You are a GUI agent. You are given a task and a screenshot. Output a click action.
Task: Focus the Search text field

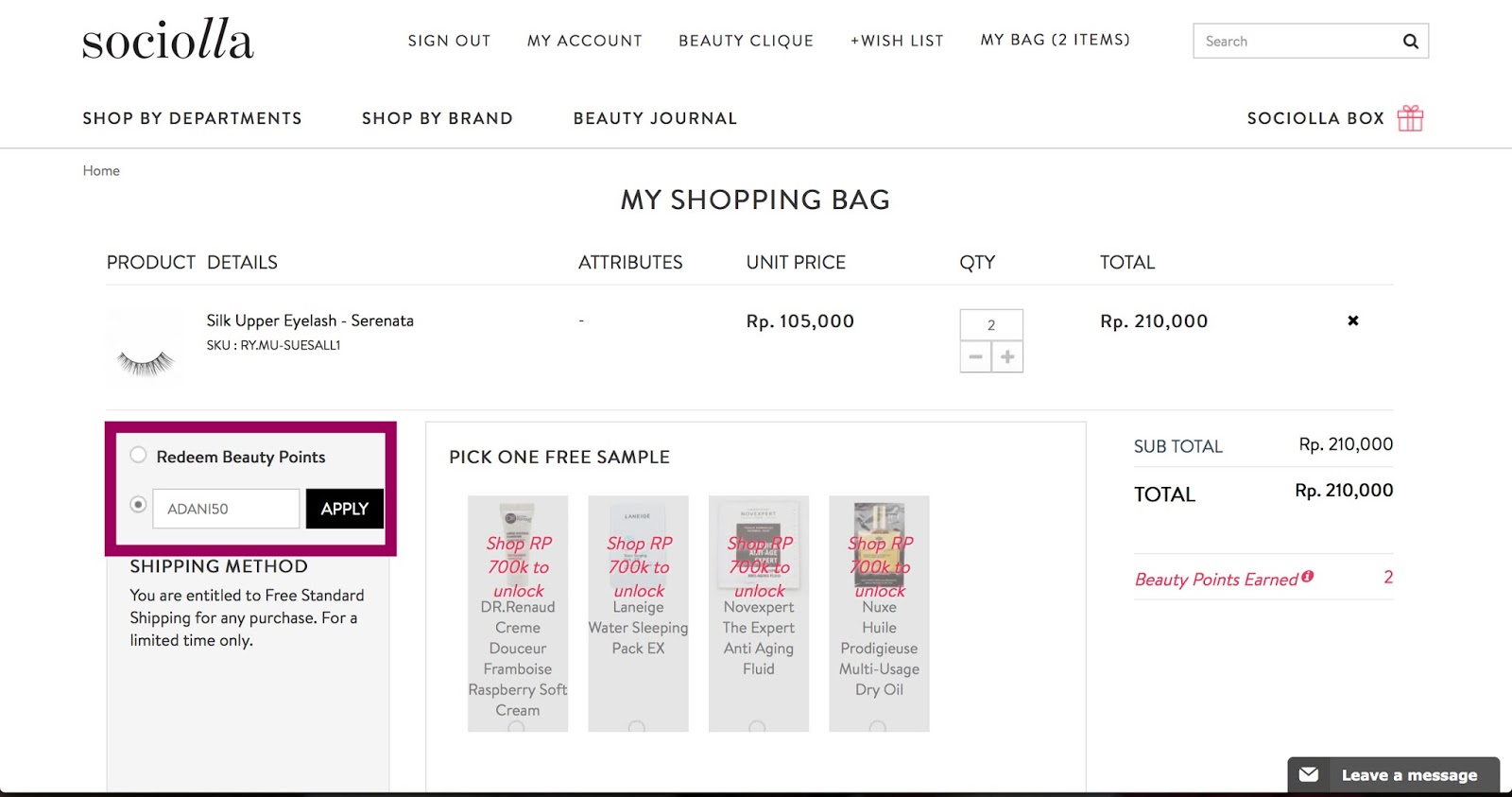coord(1295,42)
